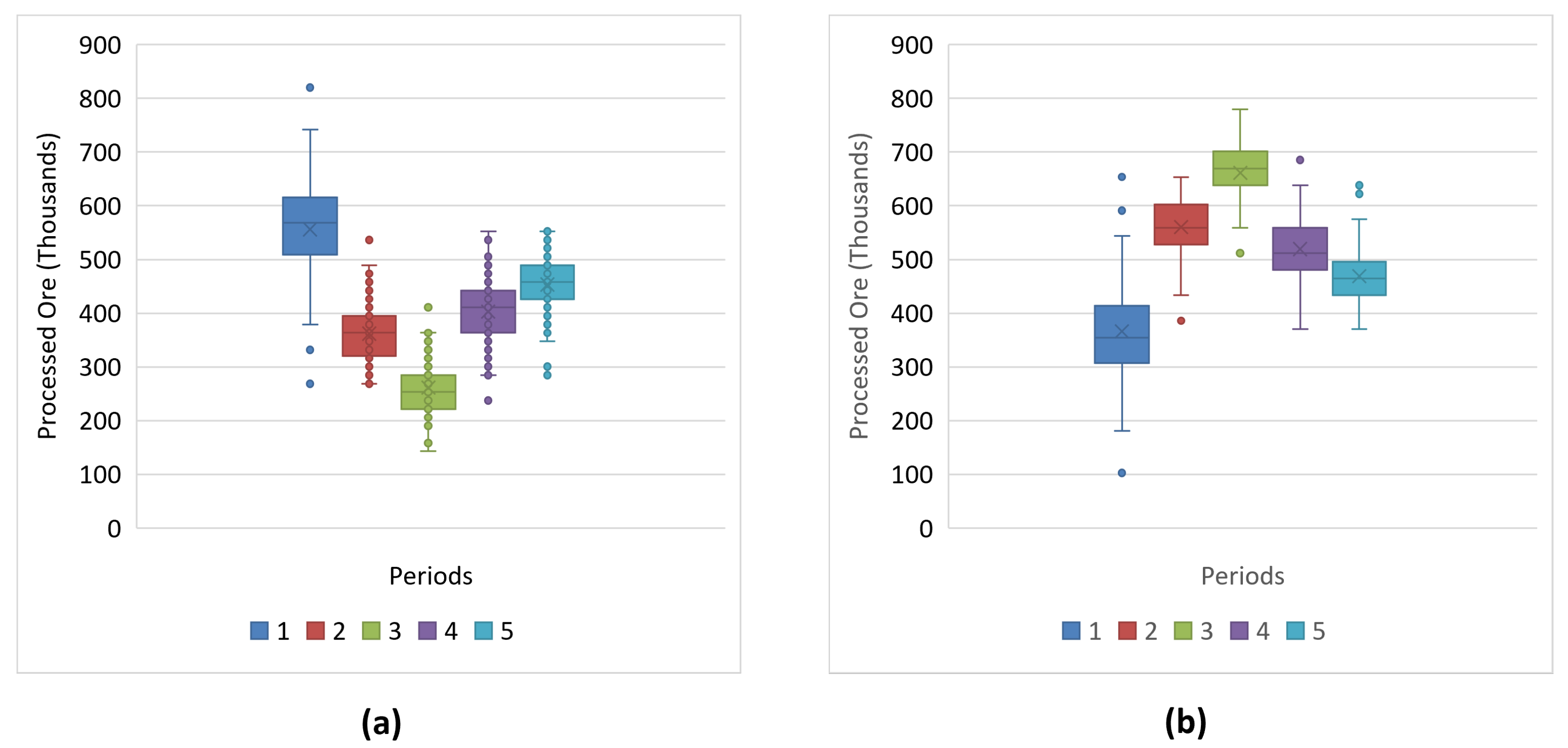Viewport: 1568px width, 748px height.
Task: Click the purple period 4 box in chart (b)
Action: [1300, 249]
